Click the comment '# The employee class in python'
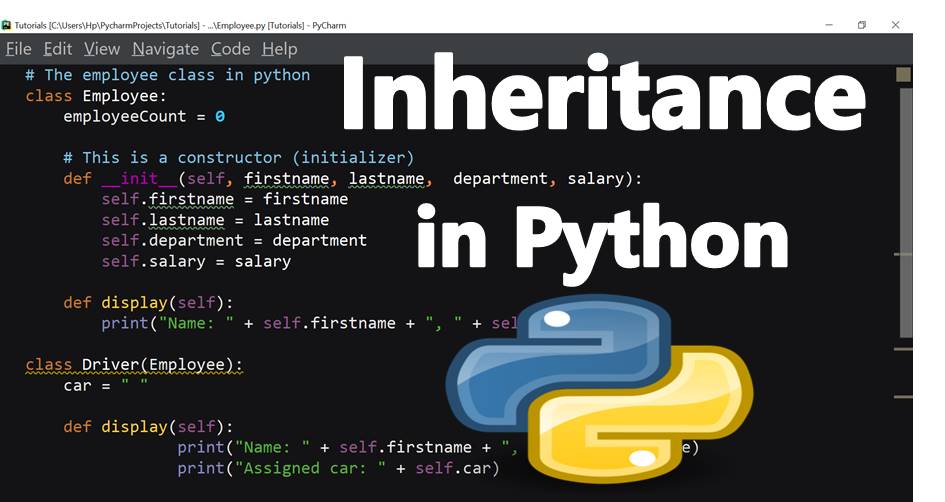The image size is (945, 502). pos(168,75)
